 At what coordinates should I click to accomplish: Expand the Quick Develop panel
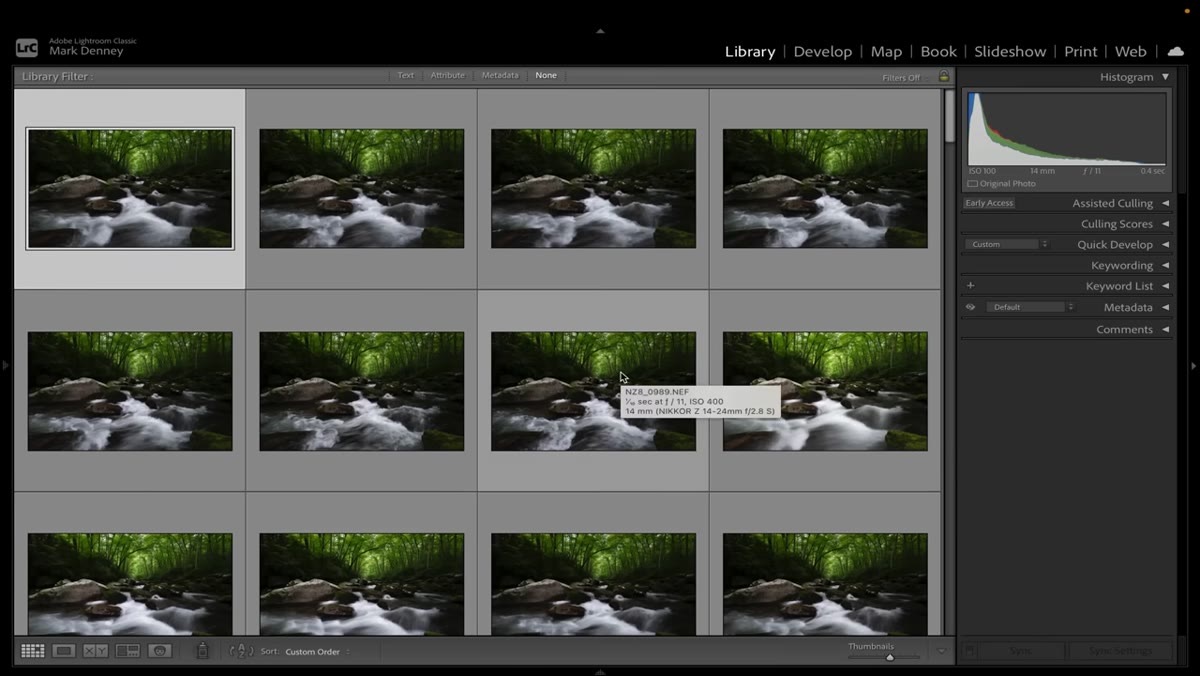(1165, 245)
